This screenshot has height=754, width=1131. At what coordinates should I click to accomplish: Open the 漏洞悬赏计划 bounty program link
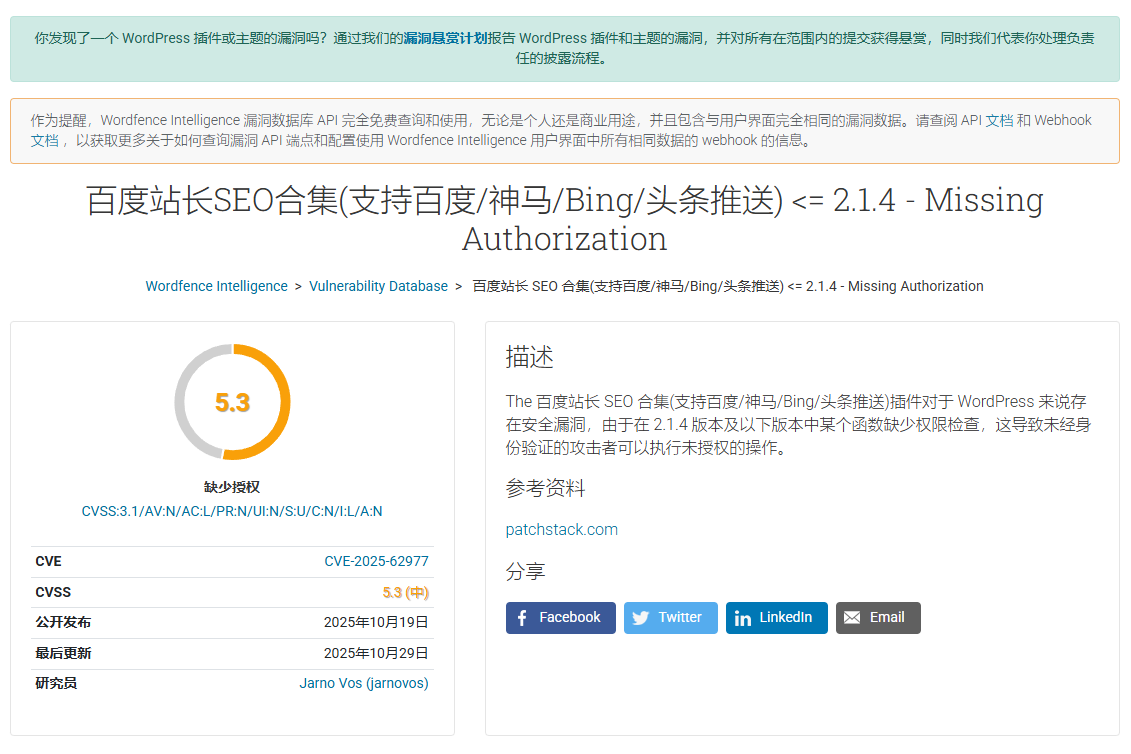point(445,38)
